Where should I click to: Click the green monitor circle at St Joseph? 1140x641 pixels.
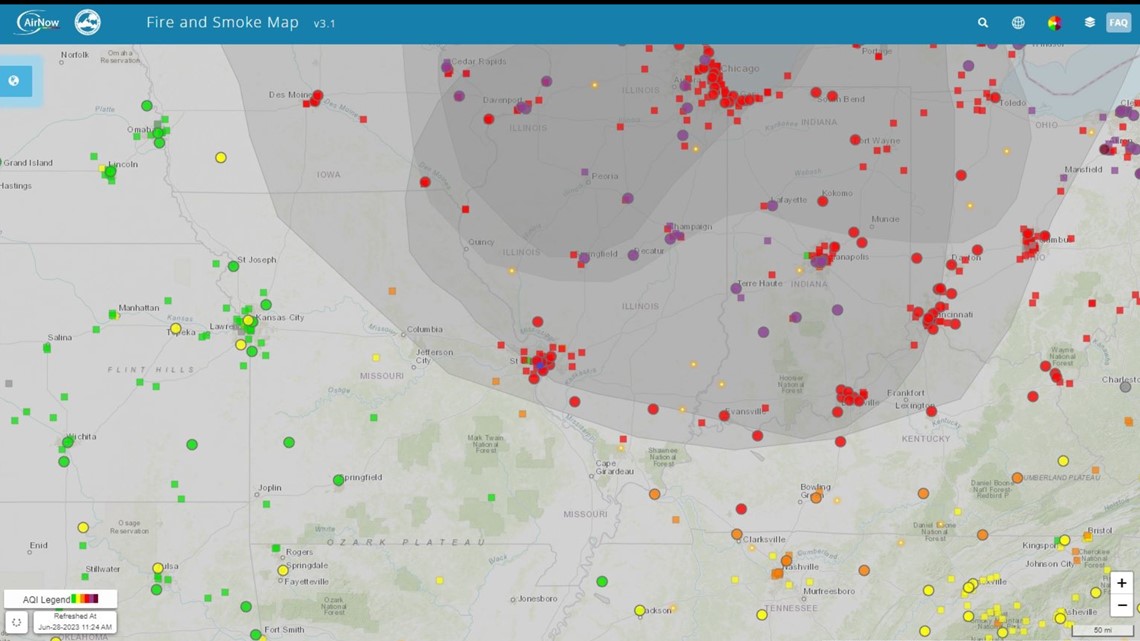tap(233, 267)
